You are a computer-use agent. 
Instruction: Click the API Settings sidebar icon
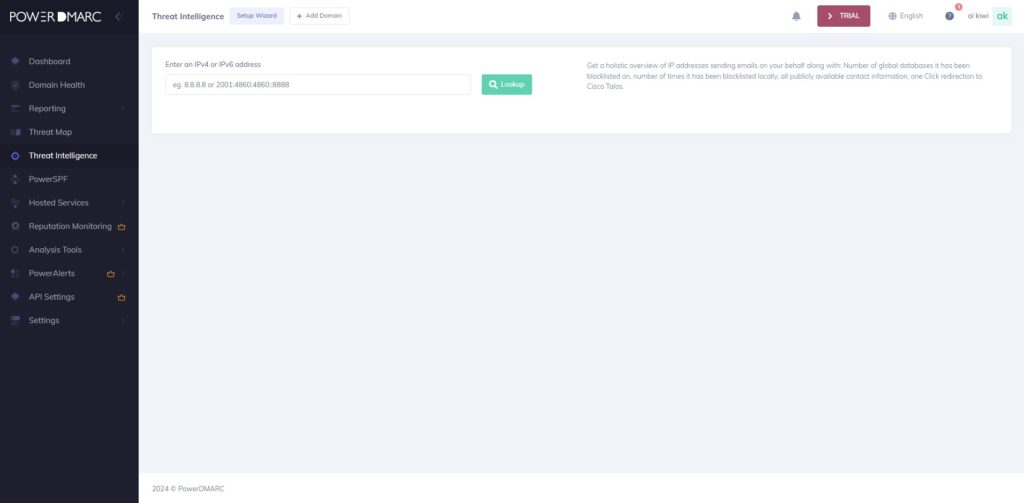(15, 297)
